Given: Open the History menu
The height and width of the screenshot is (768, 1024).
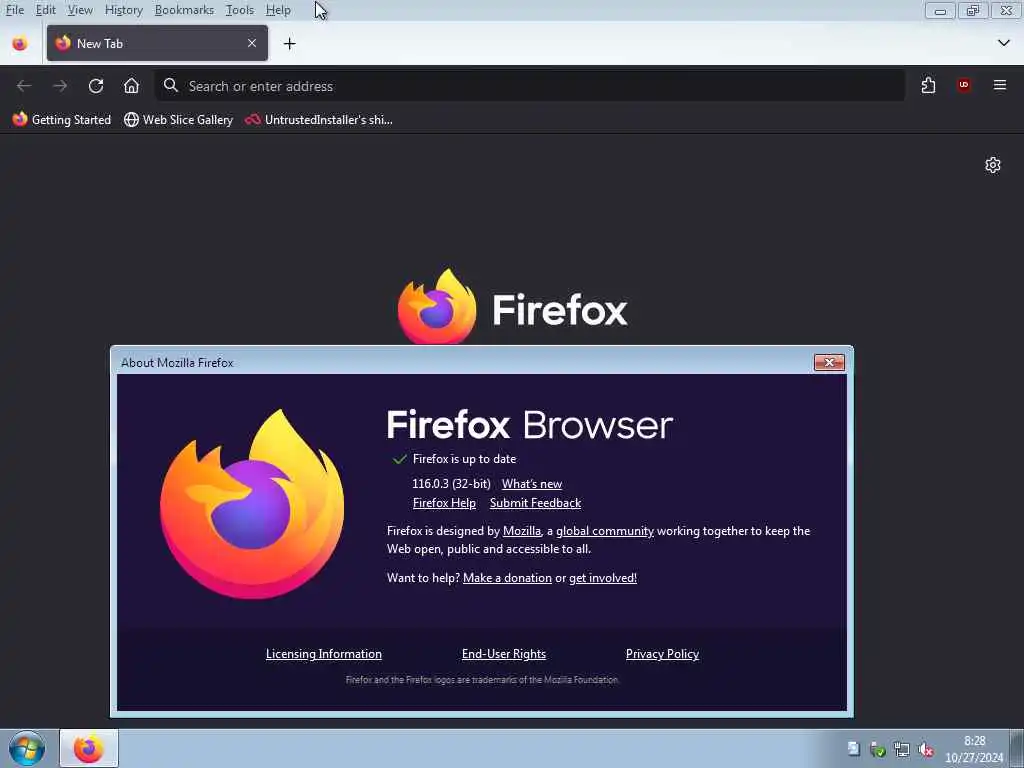Looking at the screenshot, I should 123,10.
